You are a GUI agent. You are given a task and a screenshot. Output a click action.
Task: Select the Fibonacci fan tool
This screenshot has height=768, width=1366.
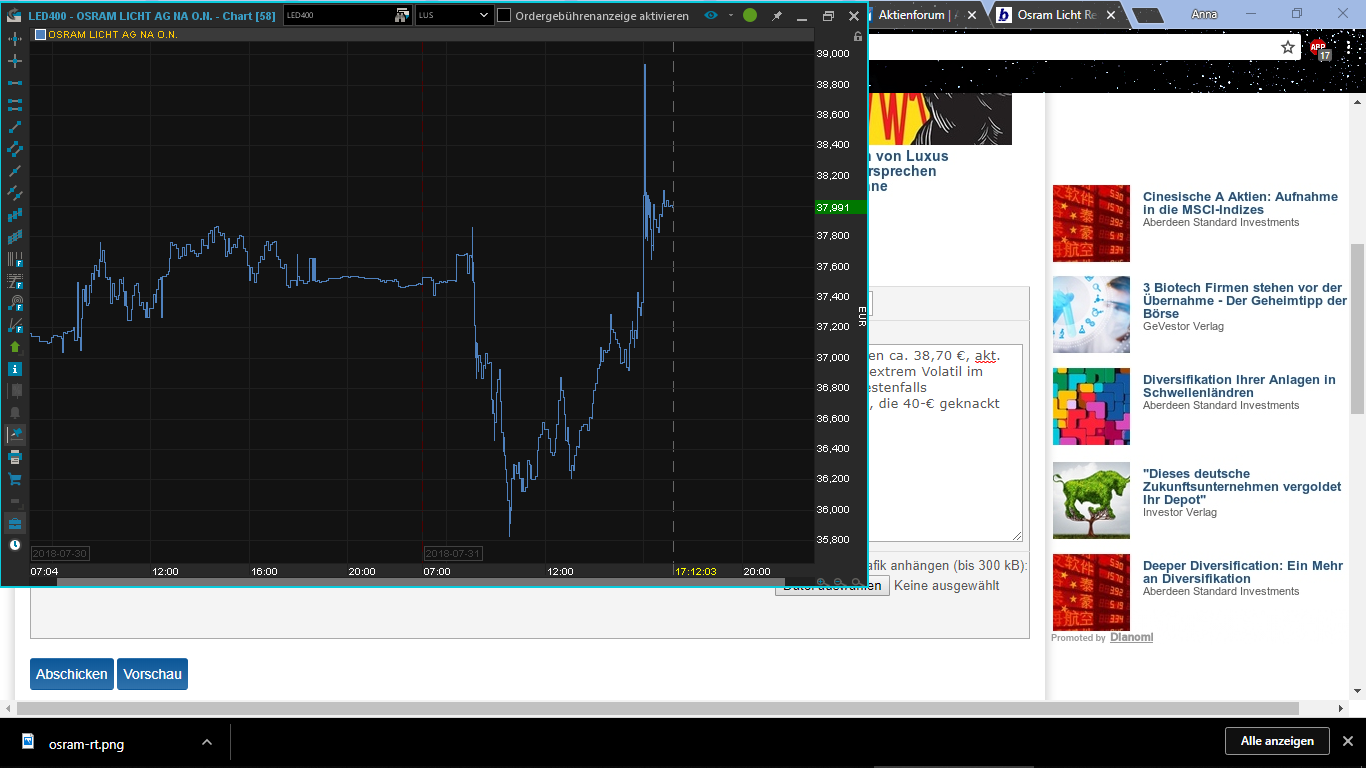(x=15, y=325)
